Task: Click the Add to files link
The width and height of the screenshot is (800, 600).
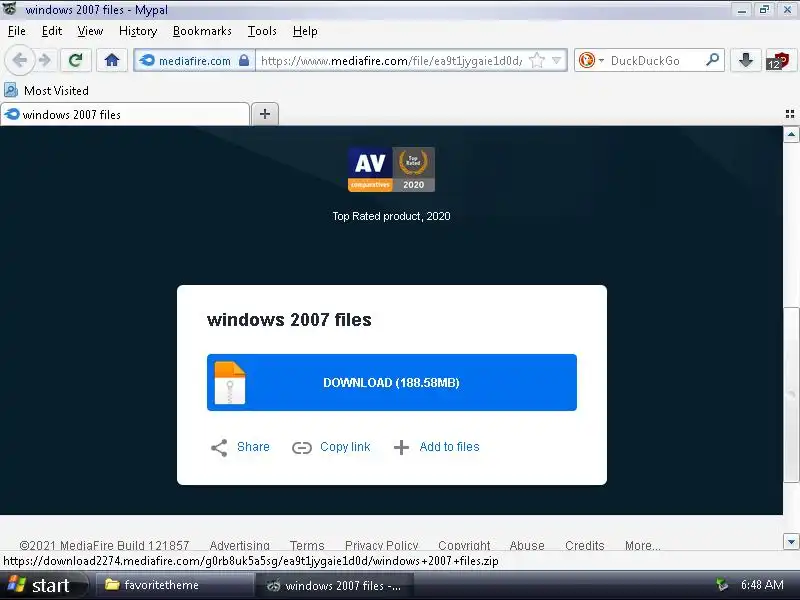Action: [x=449, y=447]
